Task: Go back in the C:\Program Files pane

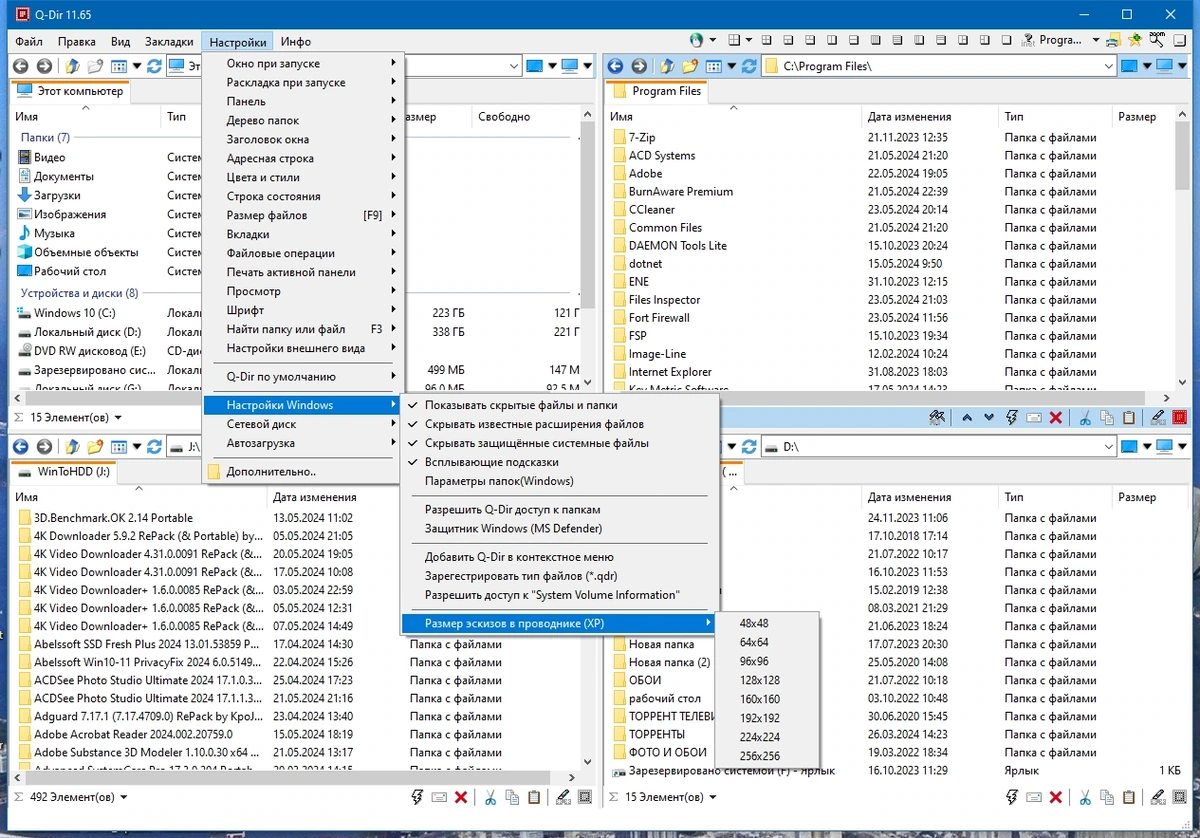Action: tap(615, 66)
